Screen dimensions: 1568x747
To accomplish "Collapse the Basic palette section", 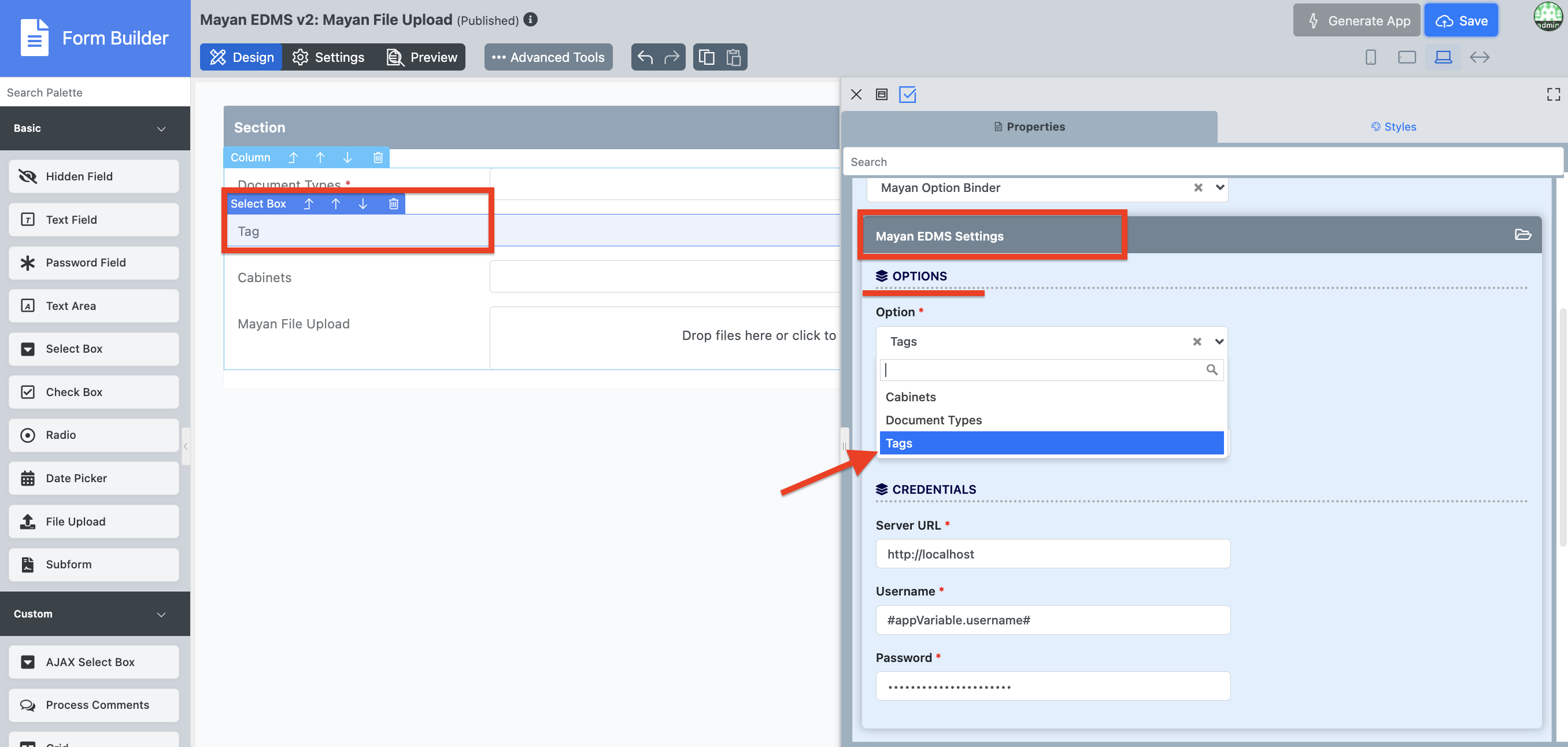I will click(x=95, y=128).
